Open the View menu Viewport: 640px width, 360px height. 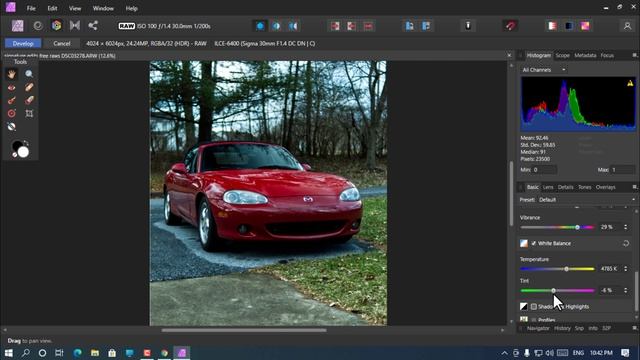pyautogui.click(x=75, y=8)
